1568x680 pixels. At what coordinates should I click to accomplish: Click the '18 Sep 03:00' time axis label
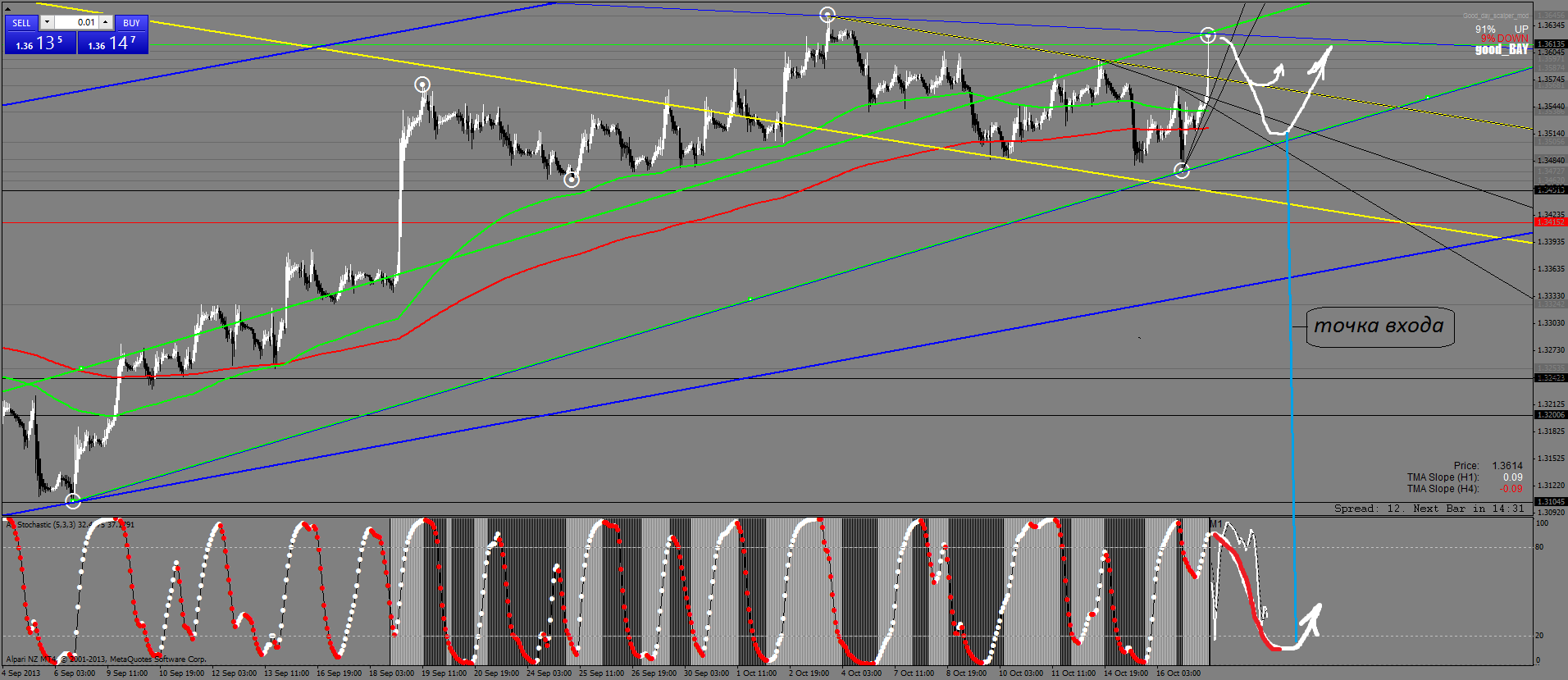point(391,673)
